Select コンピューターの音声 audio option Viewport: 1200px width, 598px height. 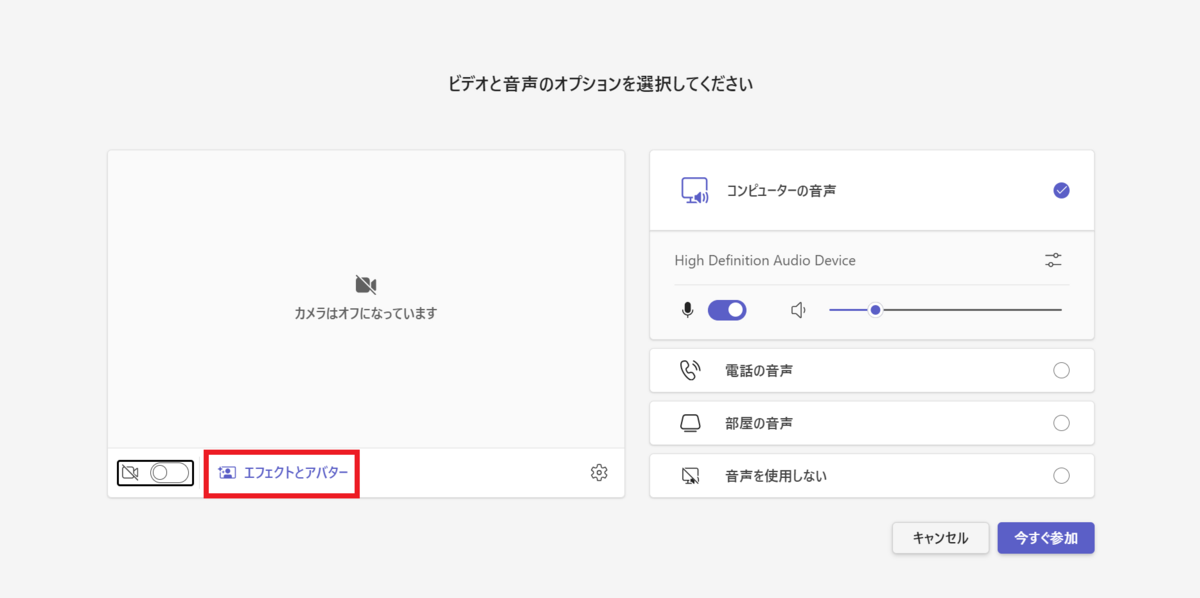(872, 191)
